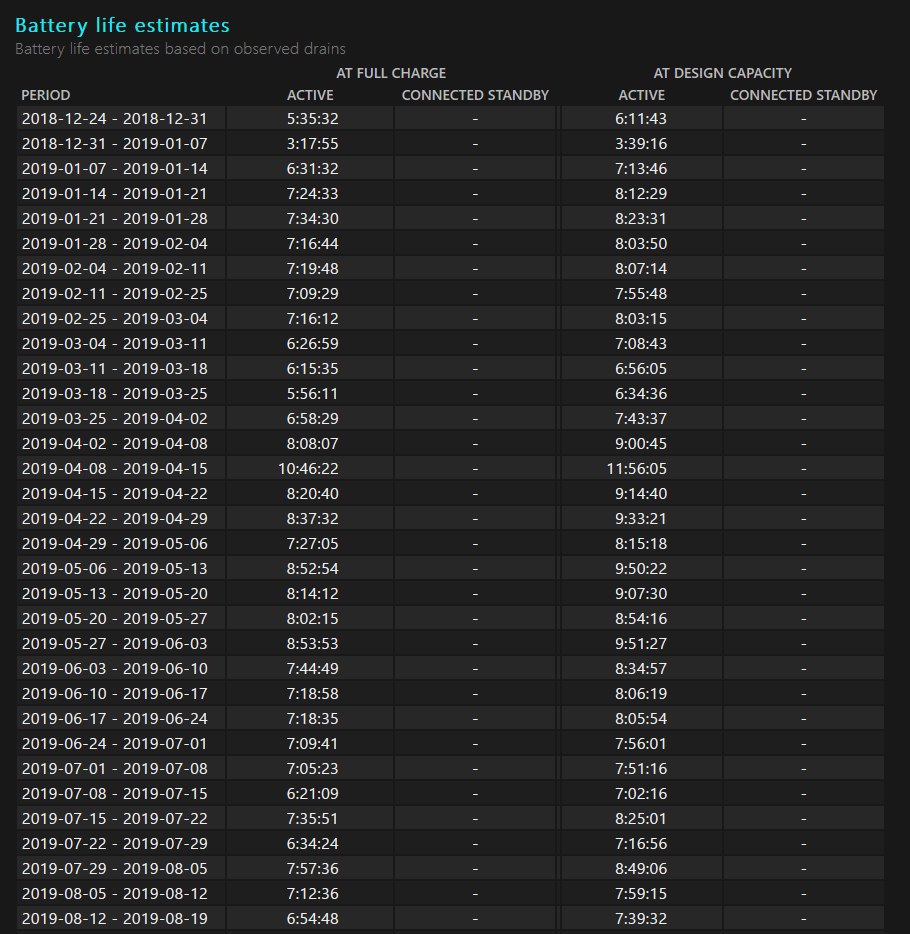Click the 7:34:30 active value
This screenshot has height=934, width=910.
pyautogui.click(x=312, y=219)
